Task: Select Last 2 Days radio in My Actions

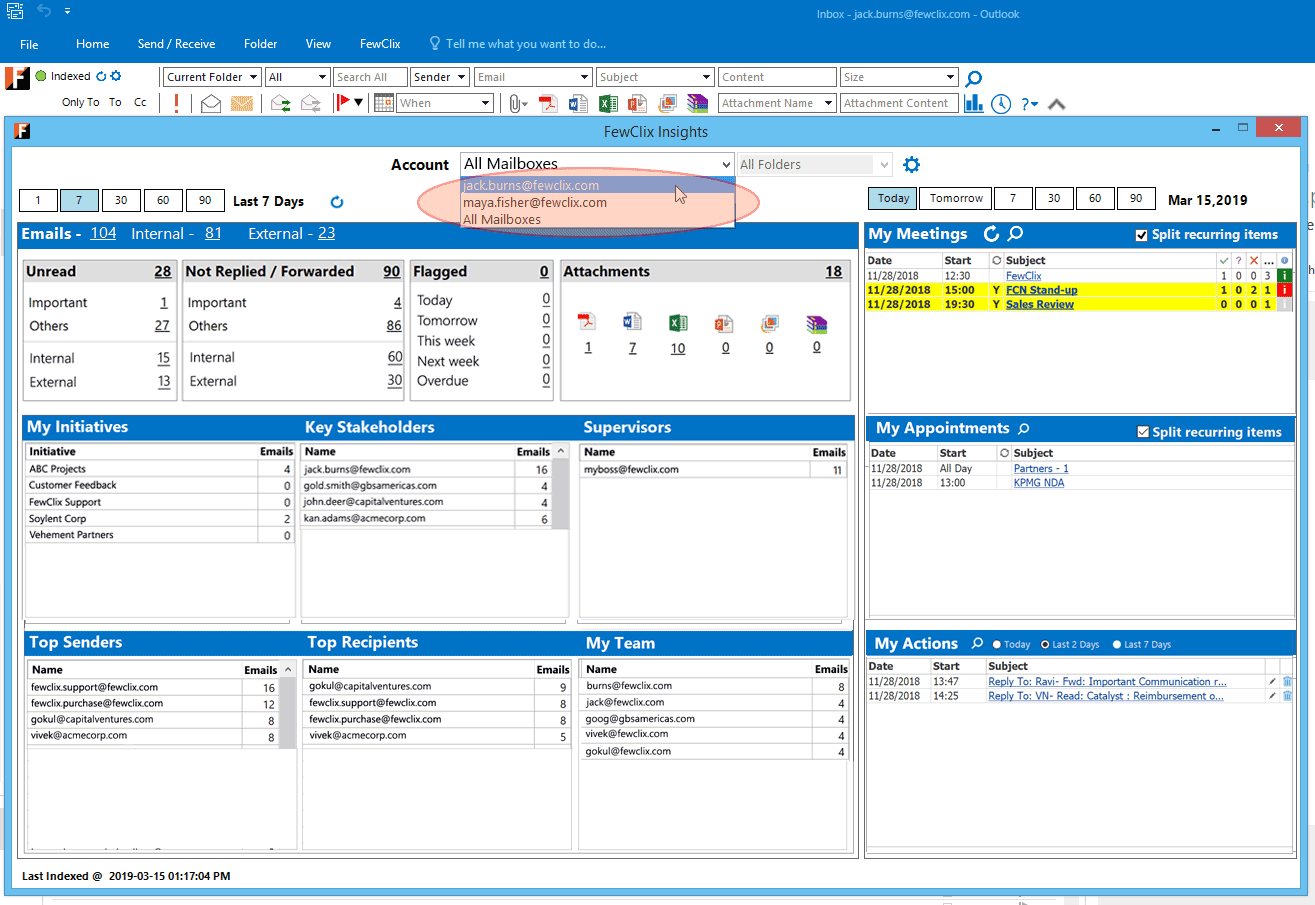Action: pyautogui.click(x=1046, y=644)
